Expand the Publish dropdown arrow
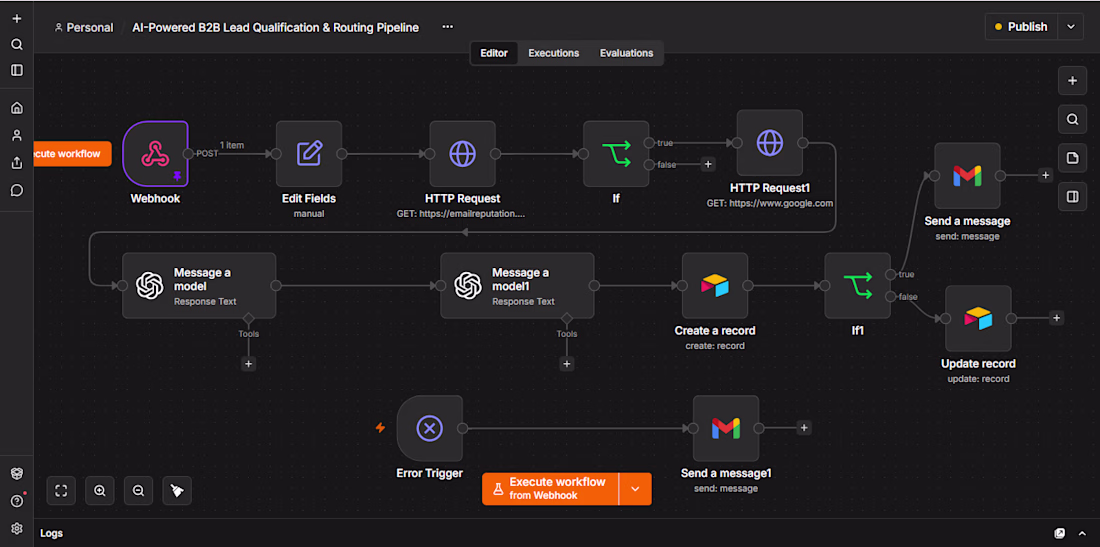 click(1071, 27)
